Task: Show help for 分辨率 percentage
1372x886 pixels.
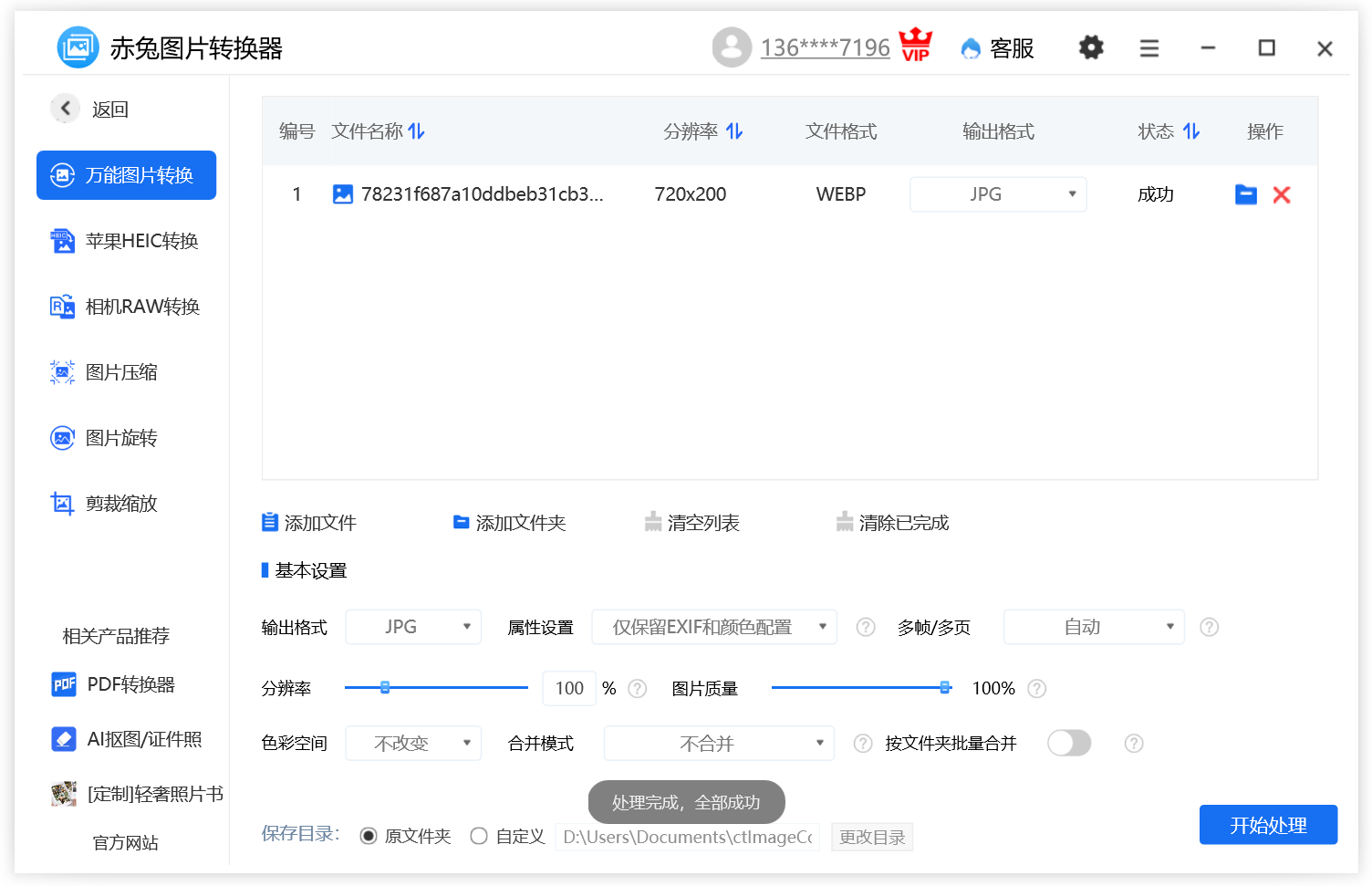Action: pos(638,689)
